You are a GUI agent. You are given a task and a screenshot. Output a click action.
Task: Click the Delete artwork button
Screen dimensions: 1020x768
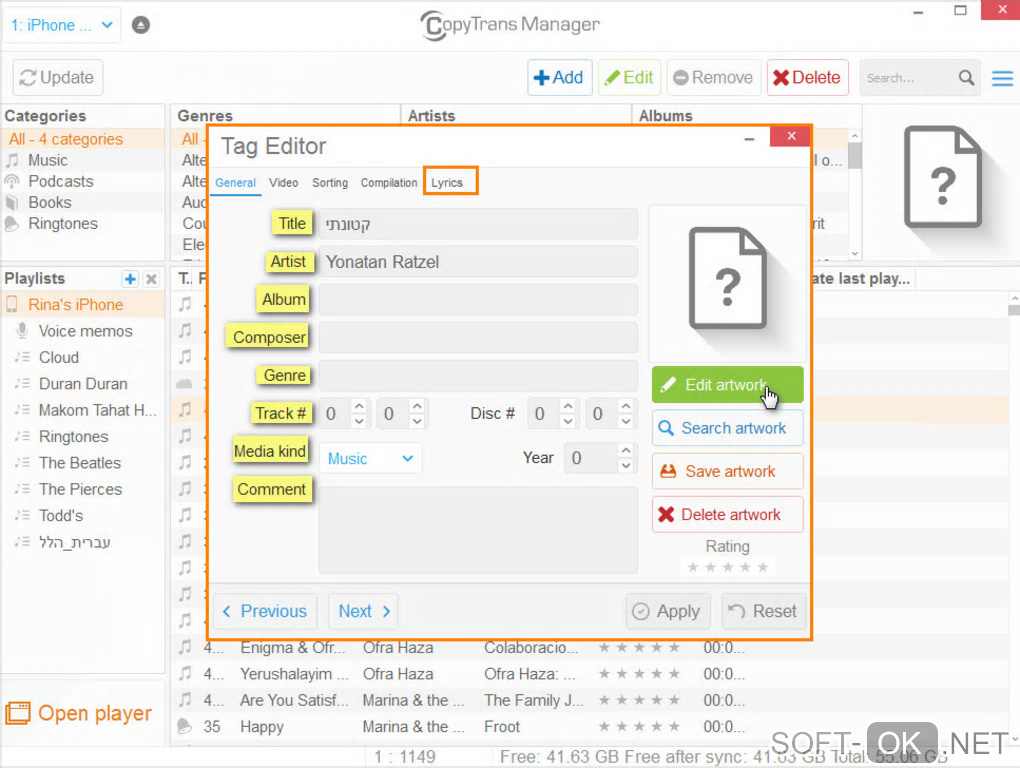pyautogui.click(x=727, y=514)
